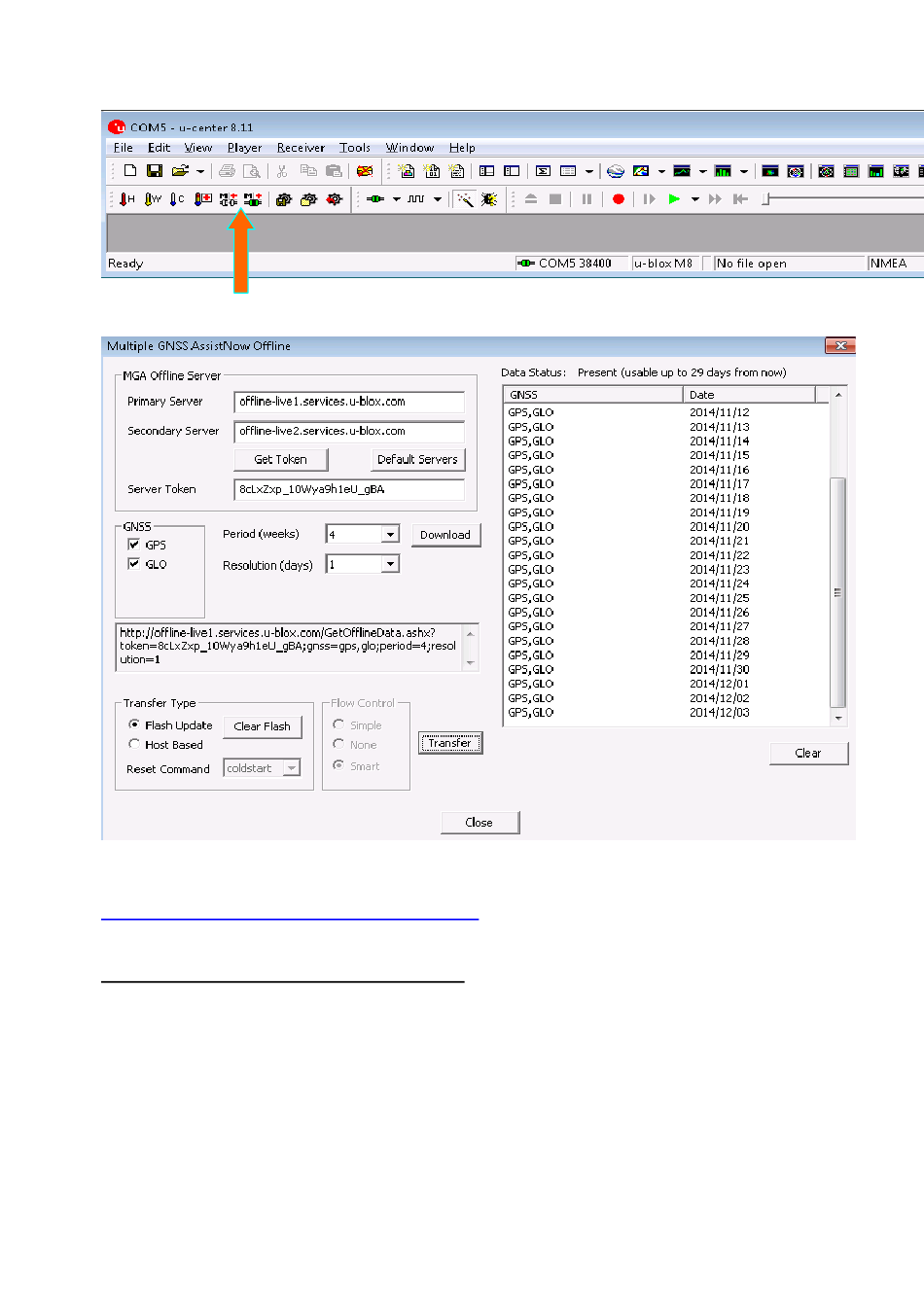Open the text console sigma icon
924x1307 pixels.
[x=544, y=171]
